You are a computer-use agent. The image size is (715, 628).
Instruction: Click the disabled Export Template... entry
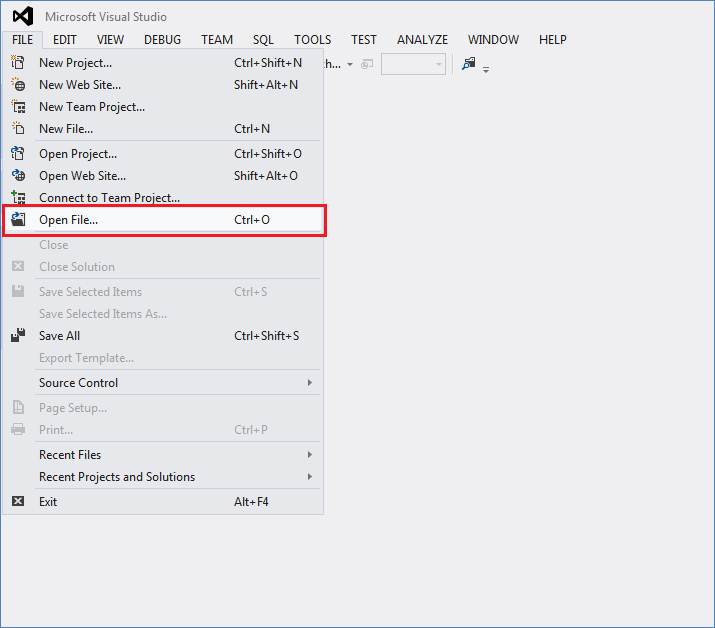point(162,358)
